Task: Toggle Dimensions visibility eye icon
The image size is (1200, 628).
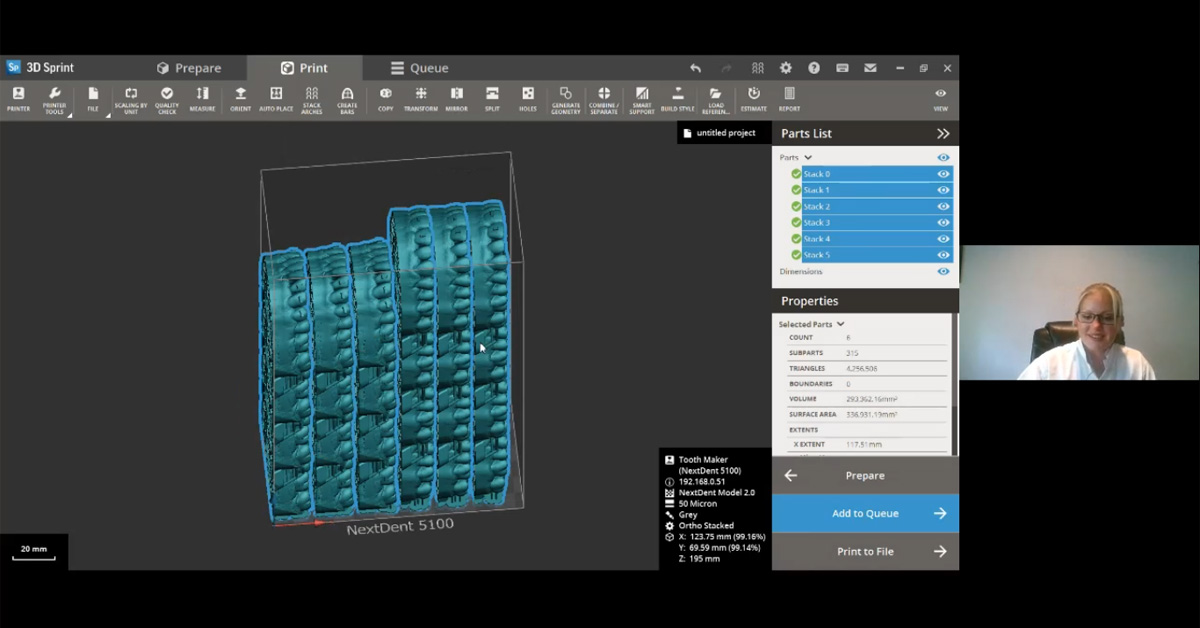Action: tap(943, 271)
